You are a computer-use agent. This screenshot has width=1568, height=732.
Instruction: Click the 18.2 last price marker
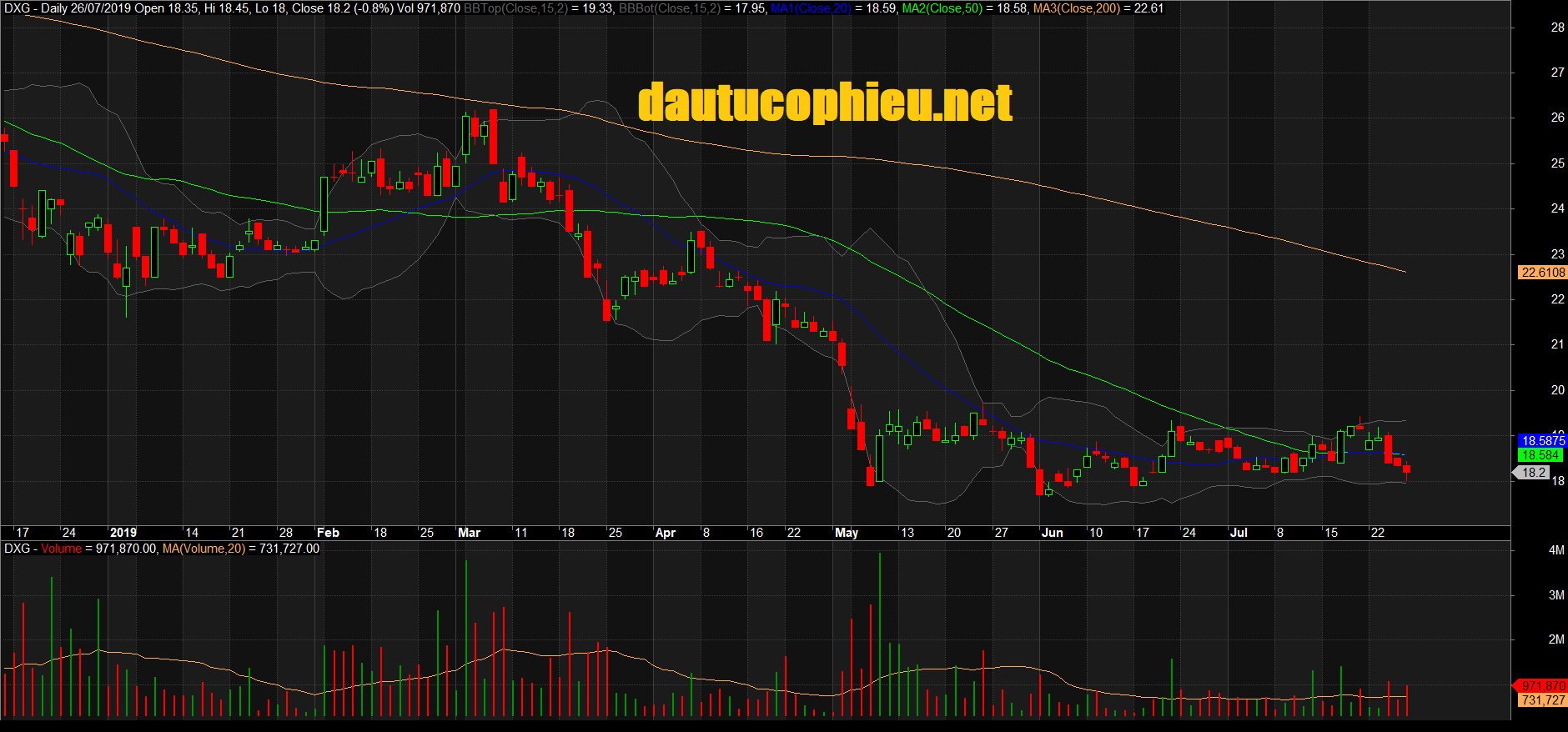tap(1533, 473)
